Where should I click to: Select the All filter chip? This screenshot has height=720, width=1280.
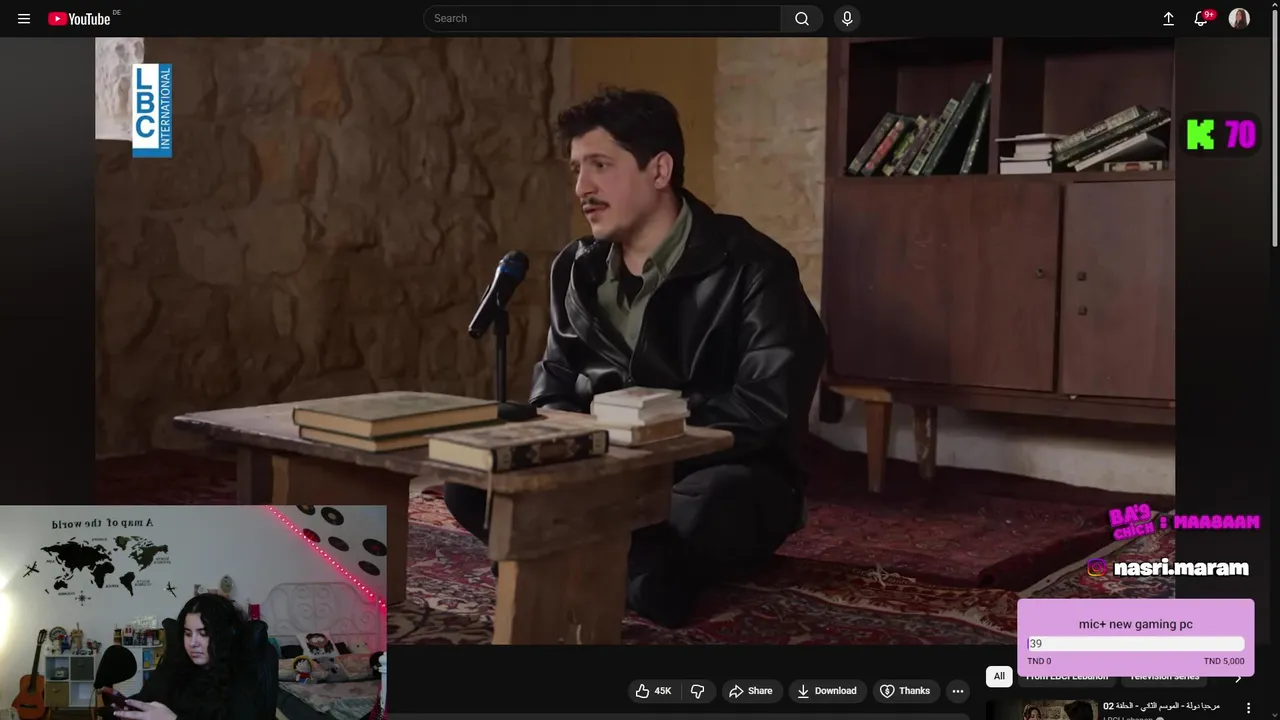pyautogui.click(x=998, y=676)
